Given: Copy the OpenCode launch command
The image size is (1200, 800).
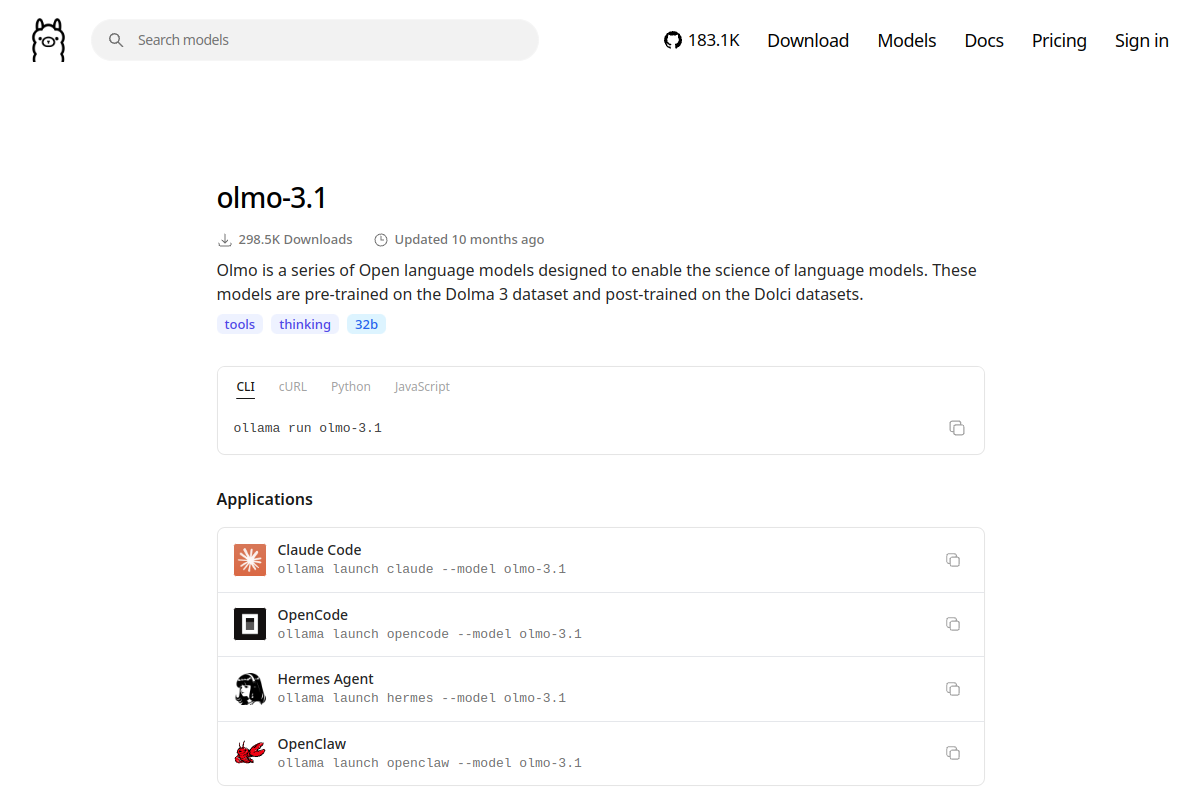Looking at the screenshot, I should (953, 624).
